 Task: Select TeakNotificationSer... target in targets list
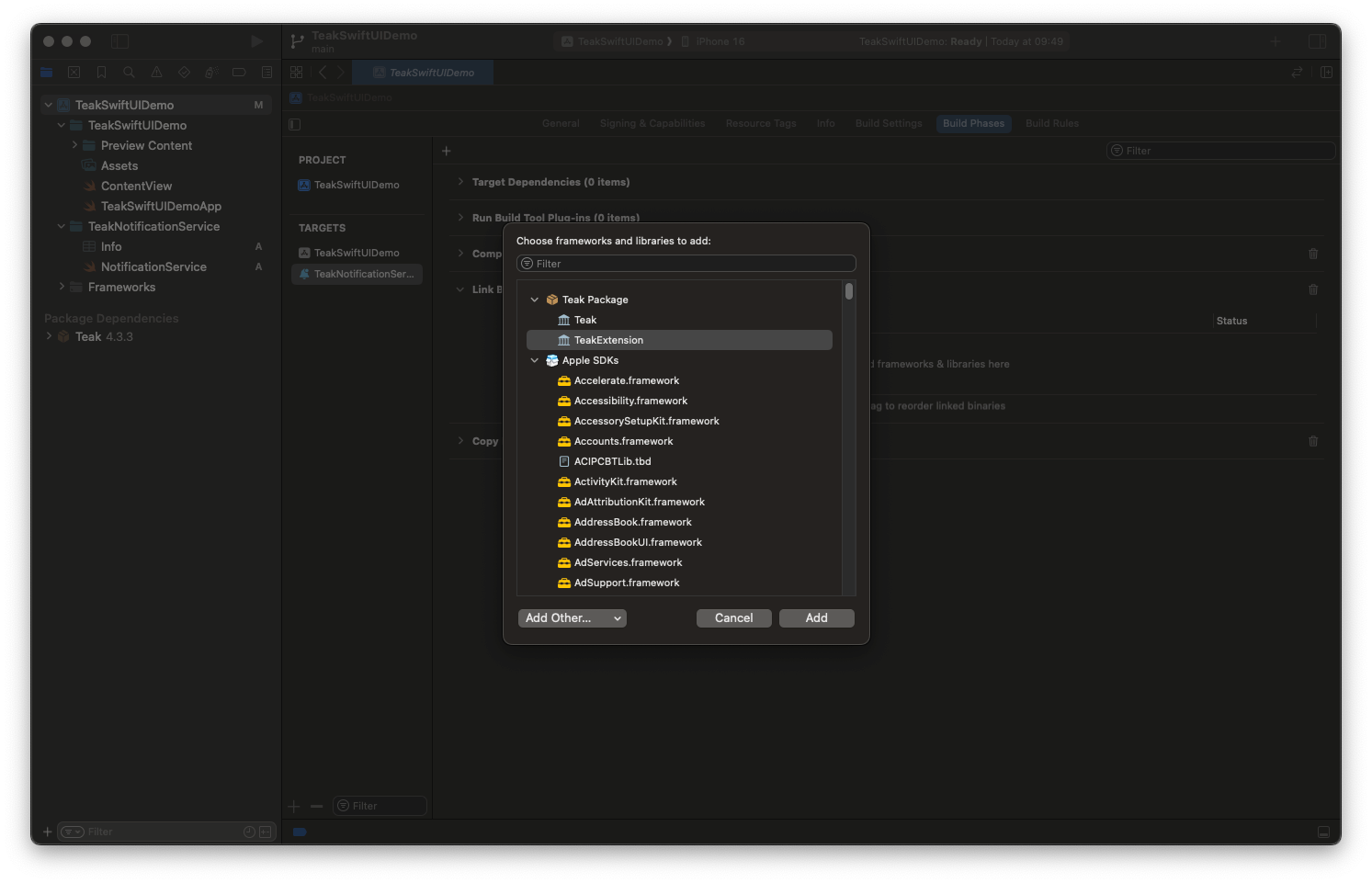357,274
